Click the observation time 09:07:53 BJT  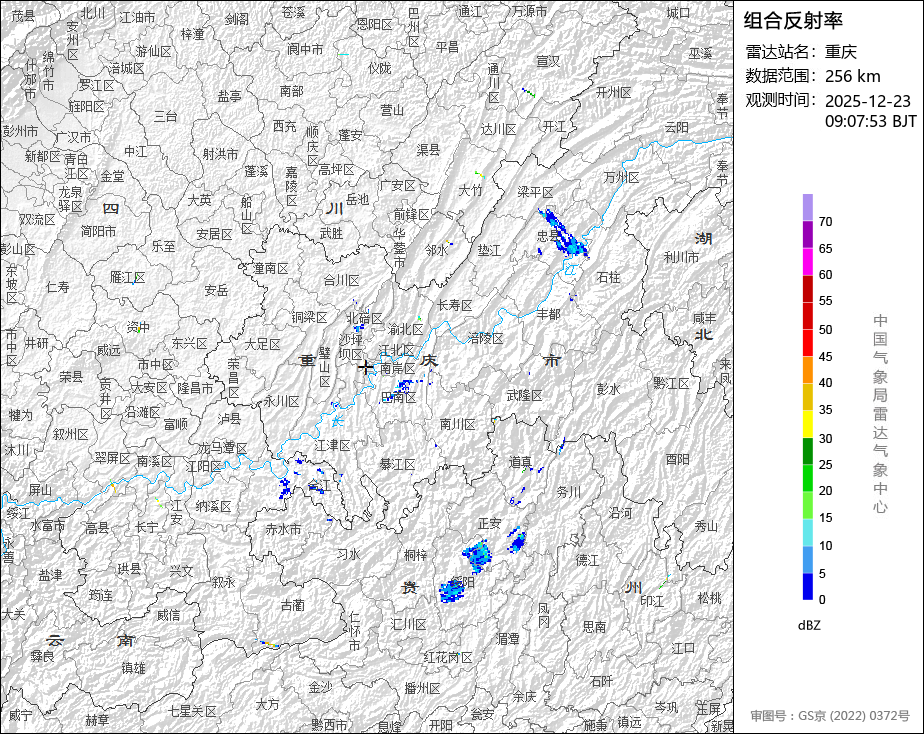(870, 121)
